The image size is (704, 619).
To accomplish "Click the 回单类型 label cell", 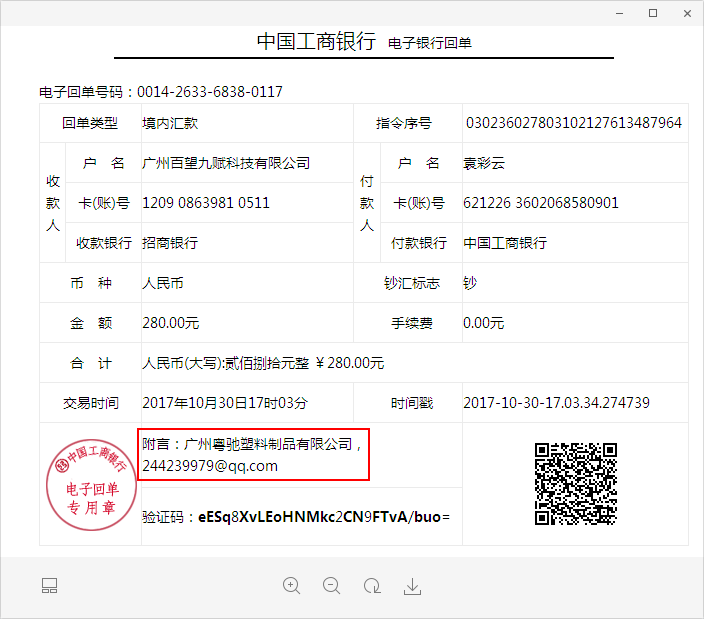I will [90, 123].
